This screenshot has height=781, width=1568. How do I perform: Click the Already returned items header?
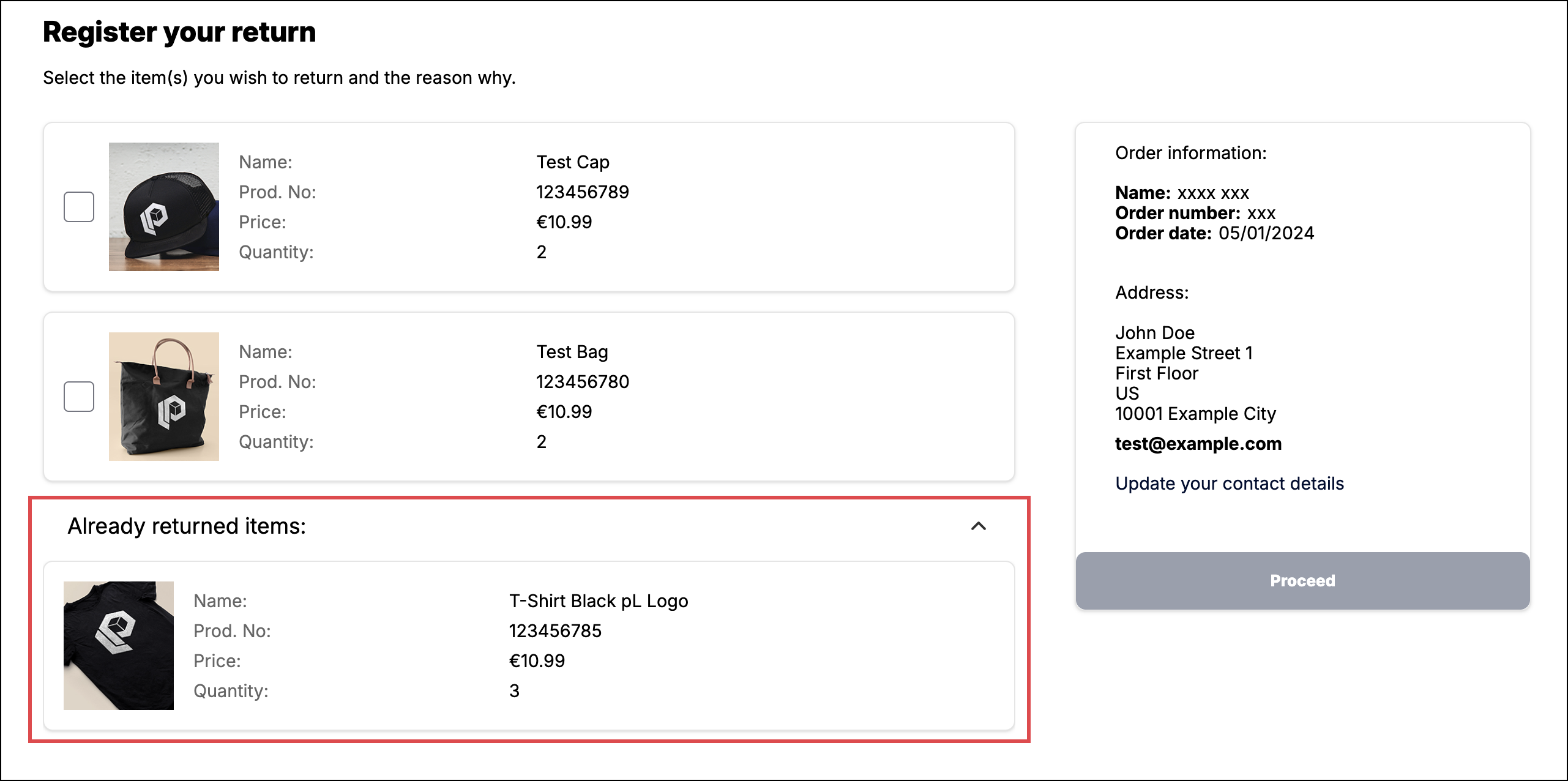coord(187,526)
